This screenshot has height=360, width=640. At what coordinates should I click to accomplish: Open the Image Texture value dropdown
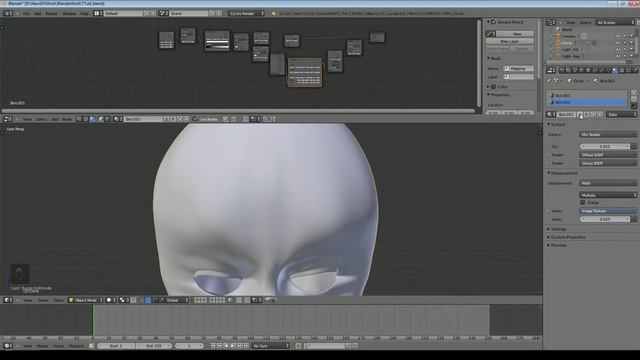pos(608,211)
